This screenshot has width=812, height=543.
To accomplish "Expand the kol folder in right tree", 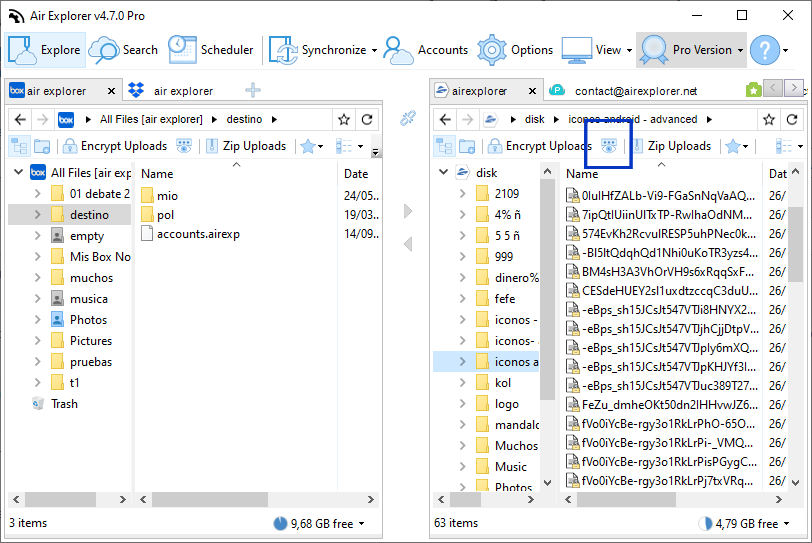I will 462,383.
